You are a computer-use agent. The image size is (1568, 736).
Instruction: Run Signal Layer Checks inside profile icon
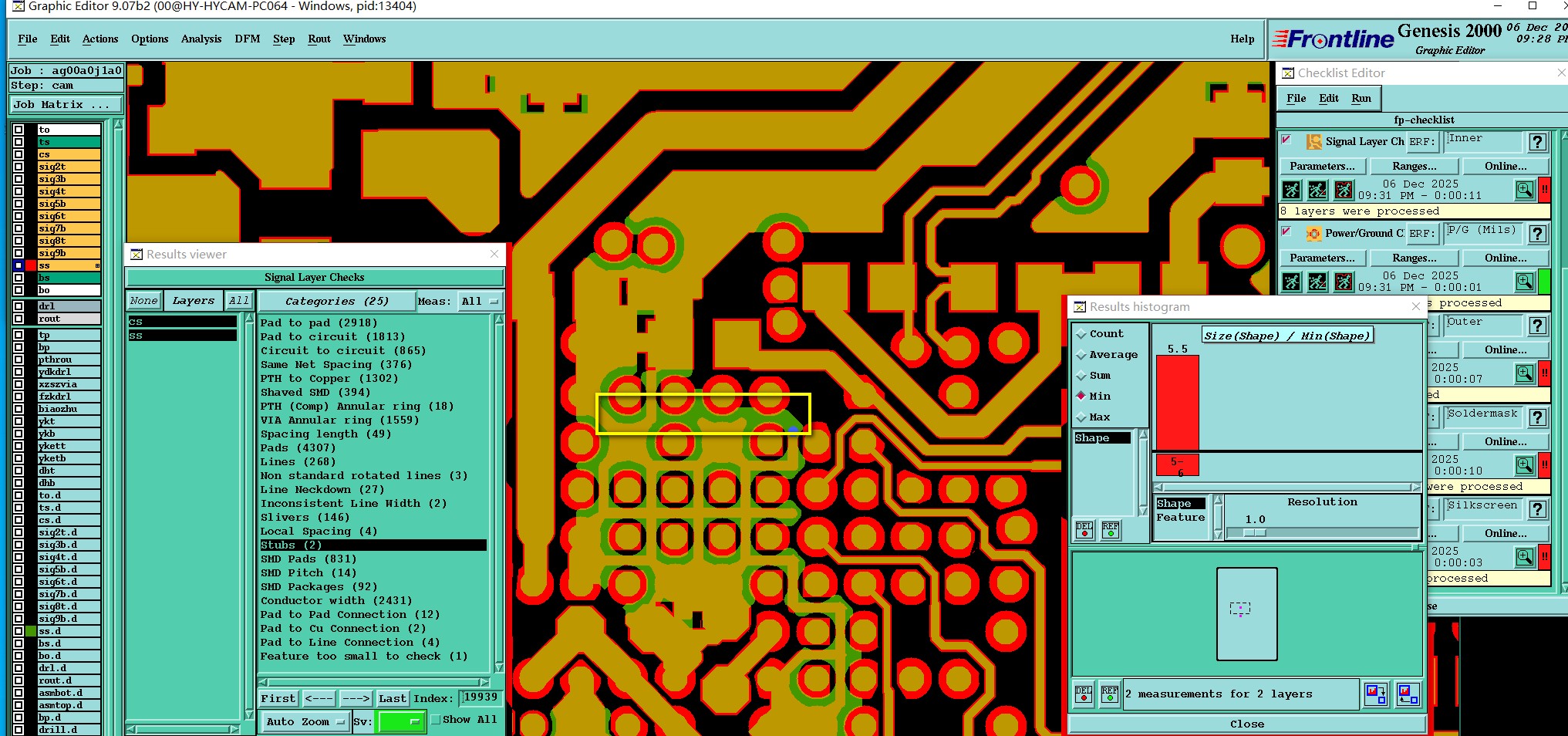pos(1317,190)
